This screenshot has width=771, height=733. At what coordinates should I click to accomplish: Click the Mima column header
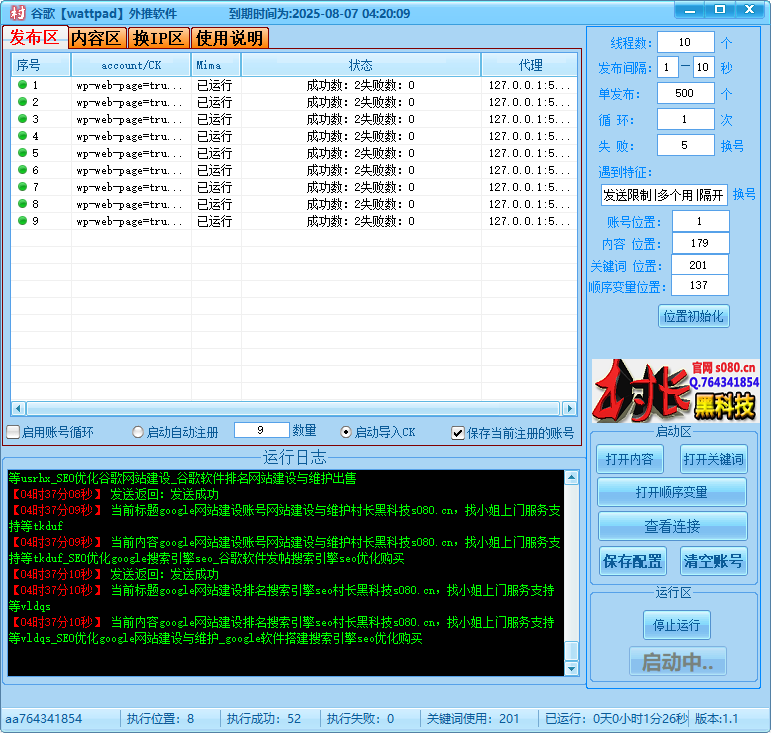click(216, 65)
